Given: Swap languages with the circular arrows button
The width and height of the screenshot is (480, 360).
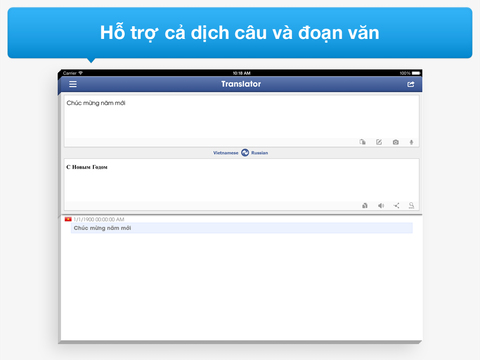Looking at the screenshot, I should 245,153.
